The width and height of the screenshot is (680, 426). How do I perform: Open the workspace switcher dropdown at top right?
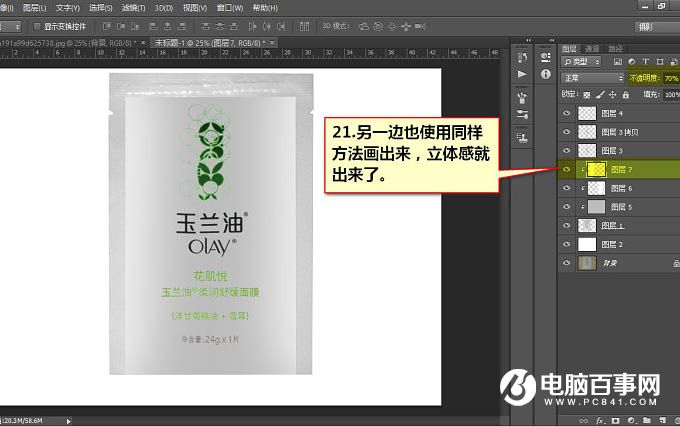click(x=657, y=27)
